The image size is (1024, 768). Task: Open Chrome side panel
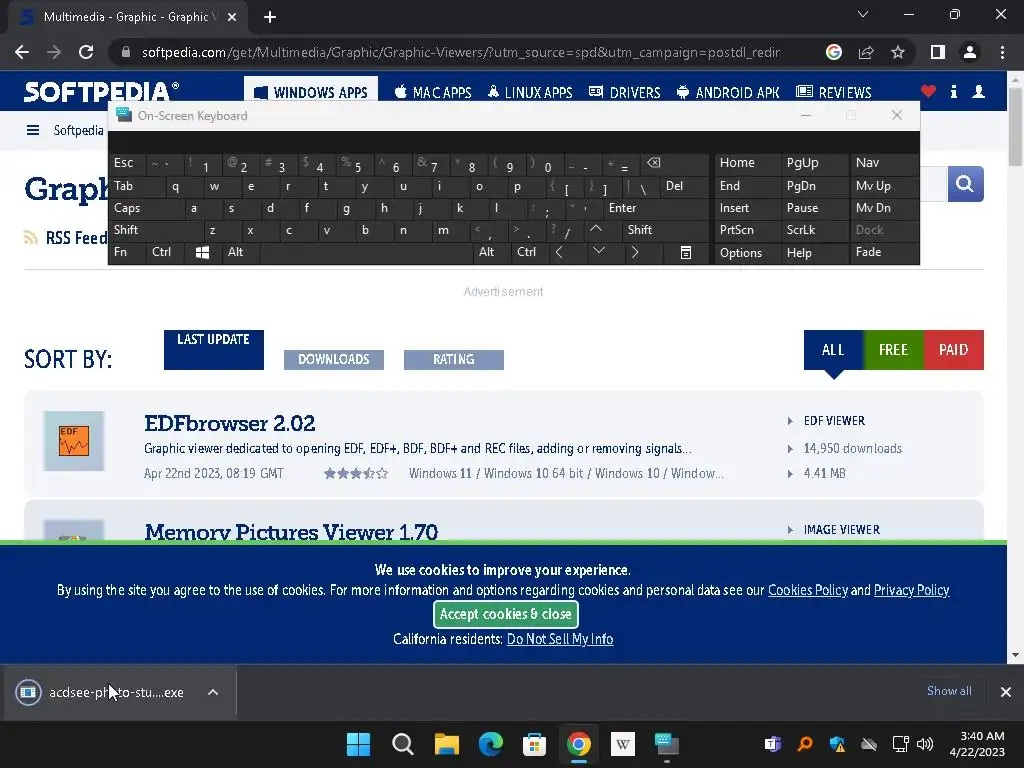pyautogui.click(x=938, y=52)
